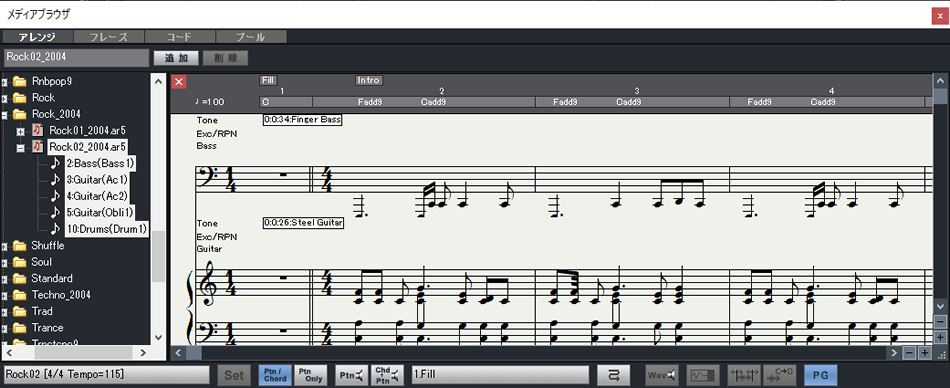Screen dimensions: 950x388
Task: Click the folder tree vertical scrollbar thumb
Action: 158,256
